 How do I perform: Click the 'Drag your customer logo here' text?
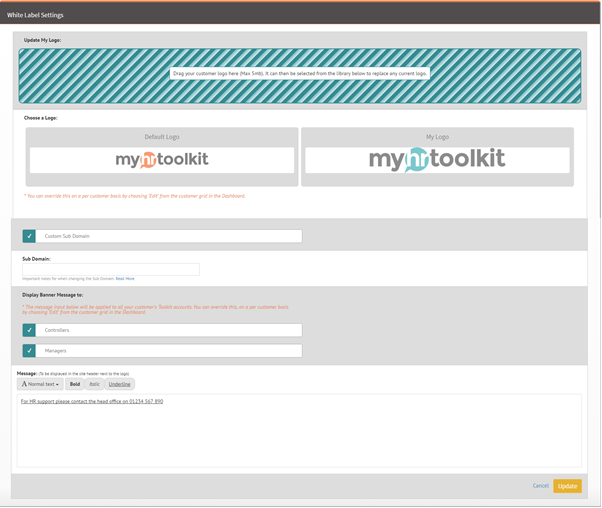pyautogui.click(x=300, y=73)
